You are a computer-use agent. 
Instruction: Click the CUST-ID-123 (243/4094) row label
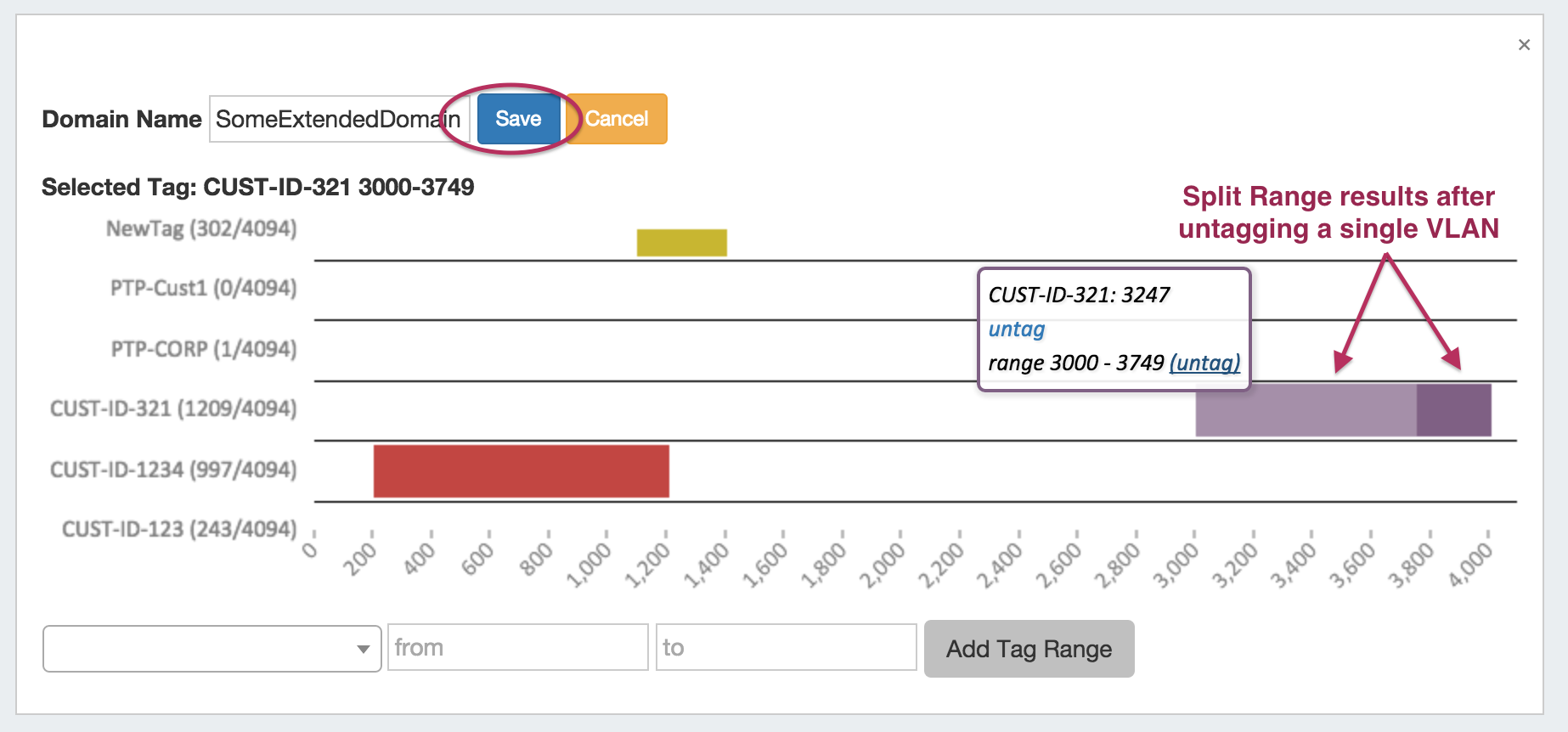click(x=179, y=530)
